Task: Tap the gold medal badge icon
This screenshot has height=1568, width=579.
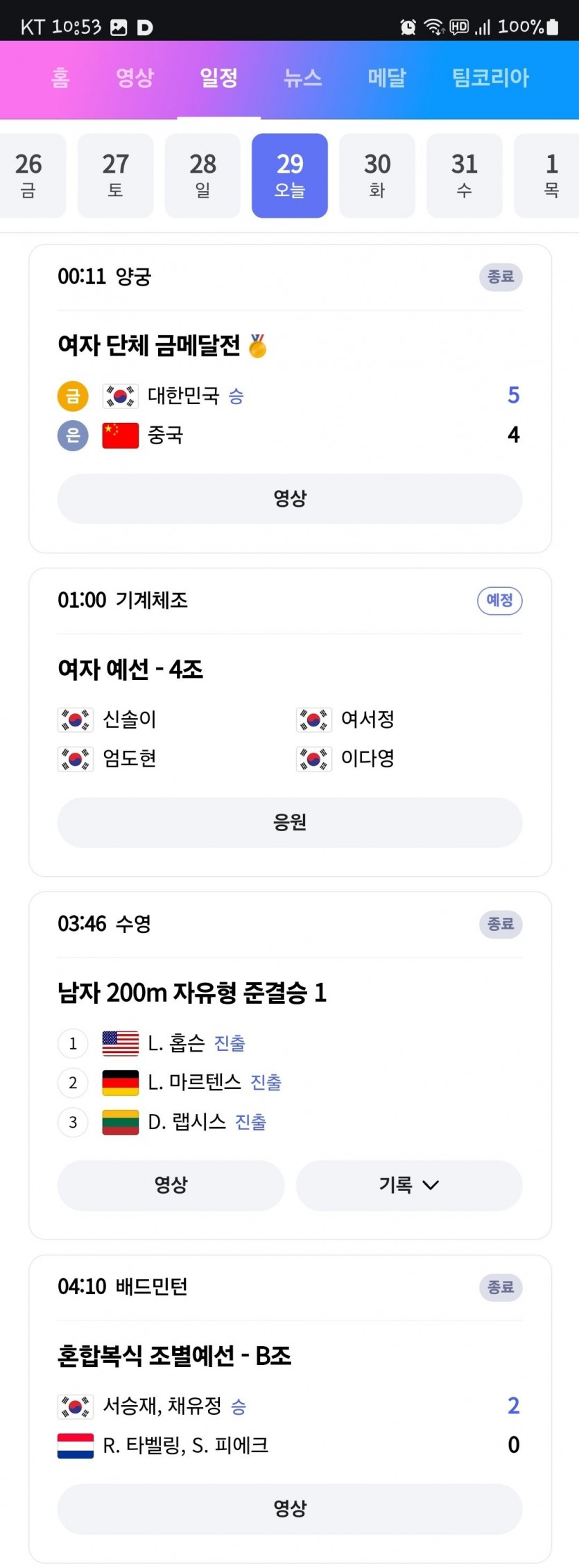Action: [73, 396]
